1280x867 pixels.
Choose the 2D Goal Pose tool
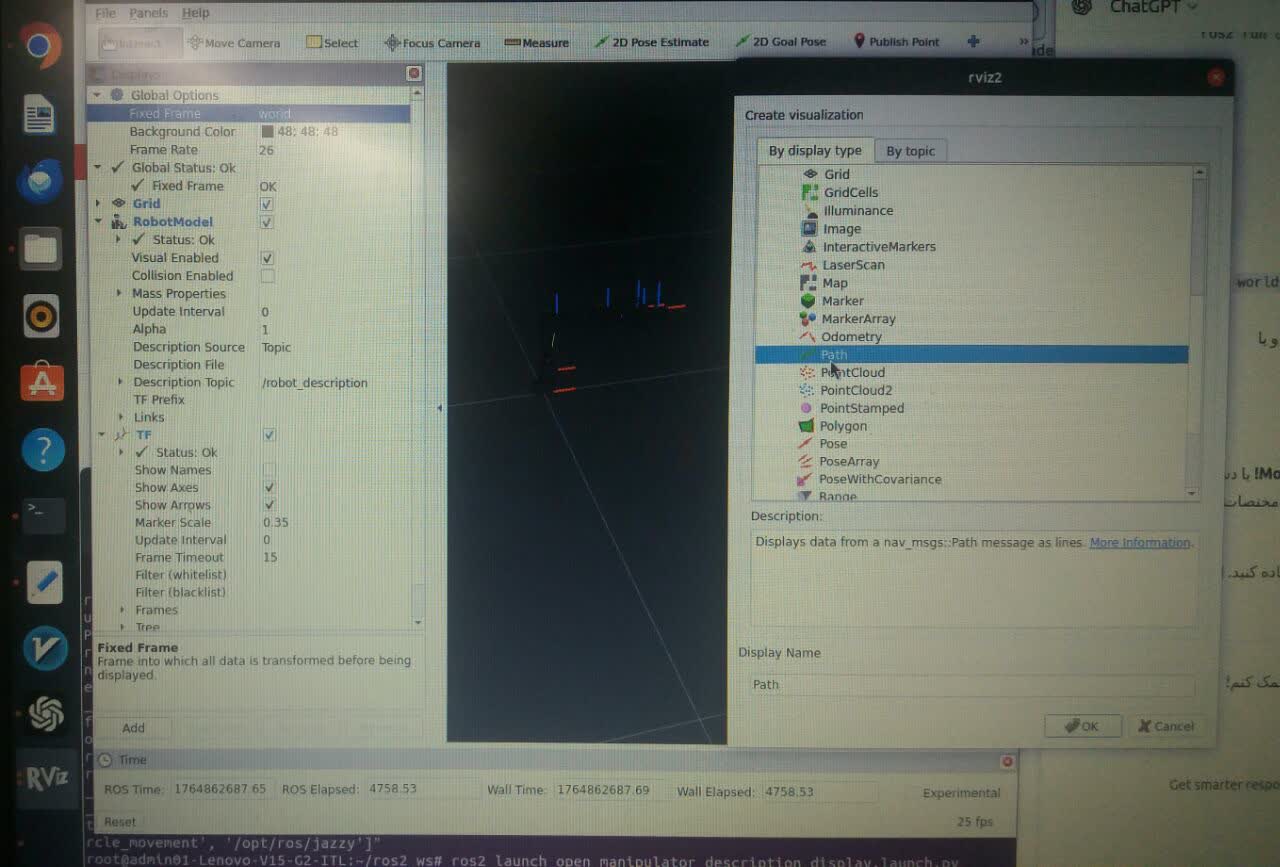[x=781, y=42]
